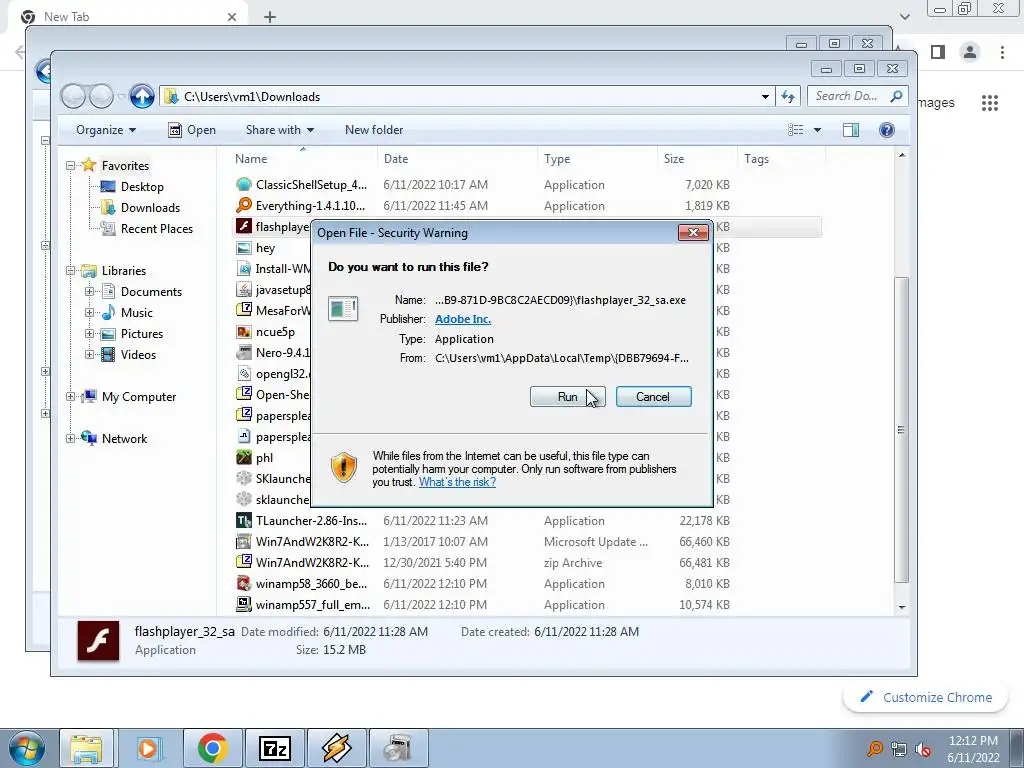This screenshot has height=768, width=1024.
Task: Click the muted volume tray icon
Action: (x=922, y=749)
